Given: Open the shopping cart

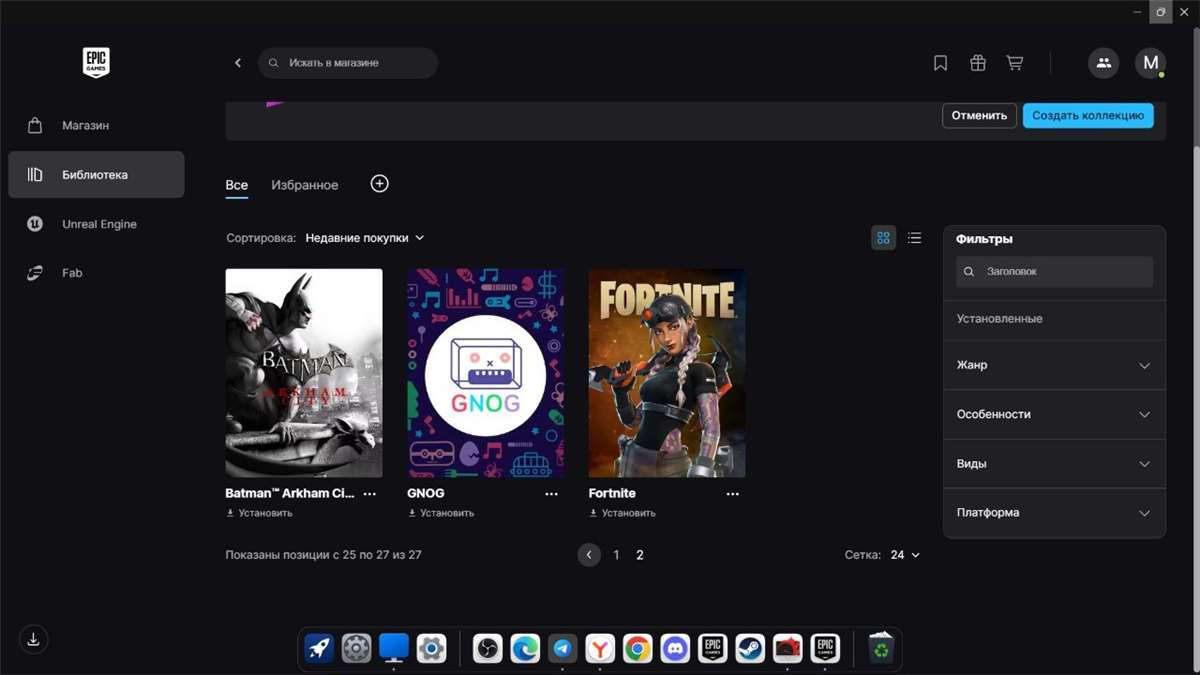Looking at the screenshot, I should (x=1015, y=63).
